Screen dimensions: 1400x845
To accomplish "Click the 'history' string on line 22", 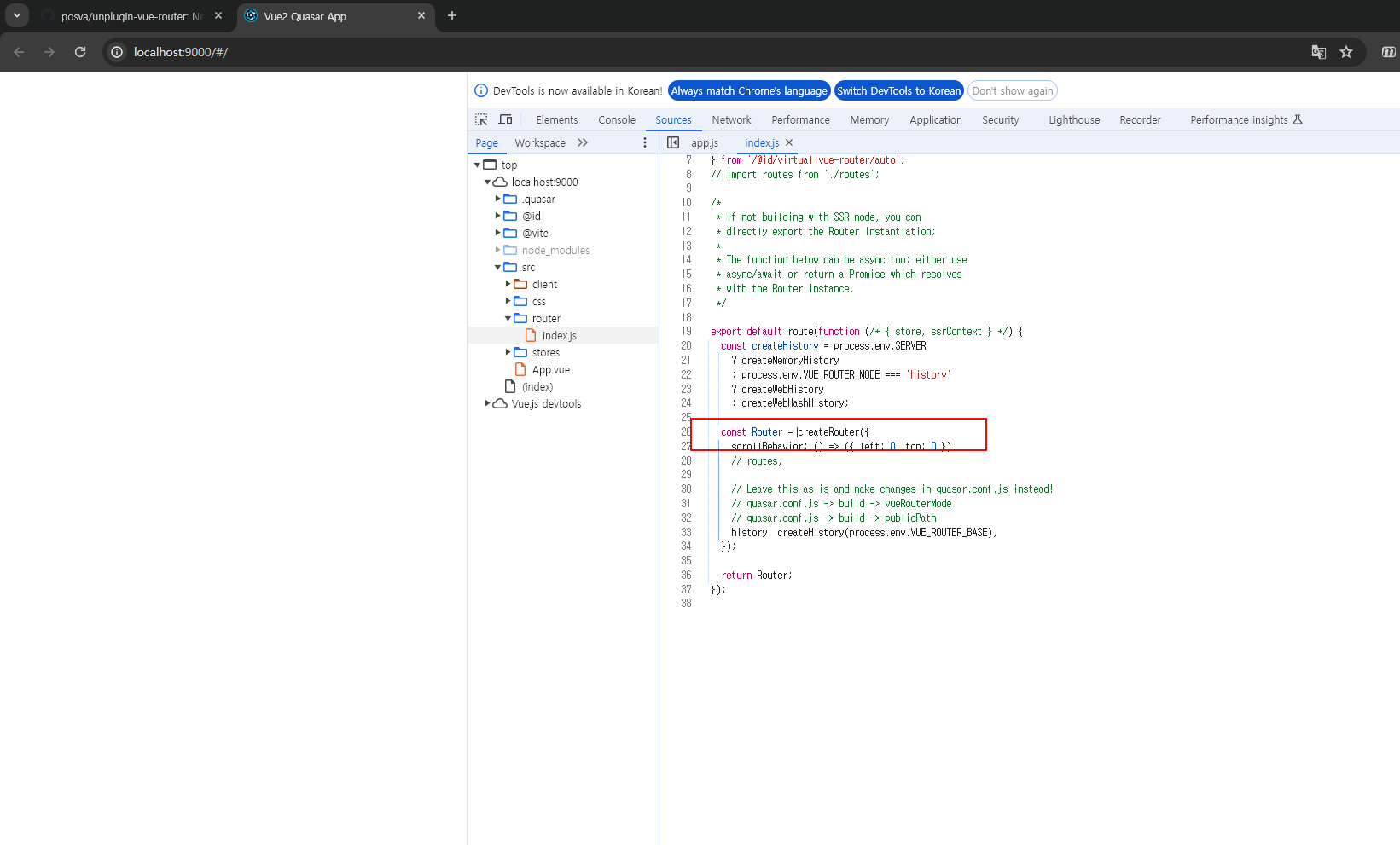I will coord(928,374).
